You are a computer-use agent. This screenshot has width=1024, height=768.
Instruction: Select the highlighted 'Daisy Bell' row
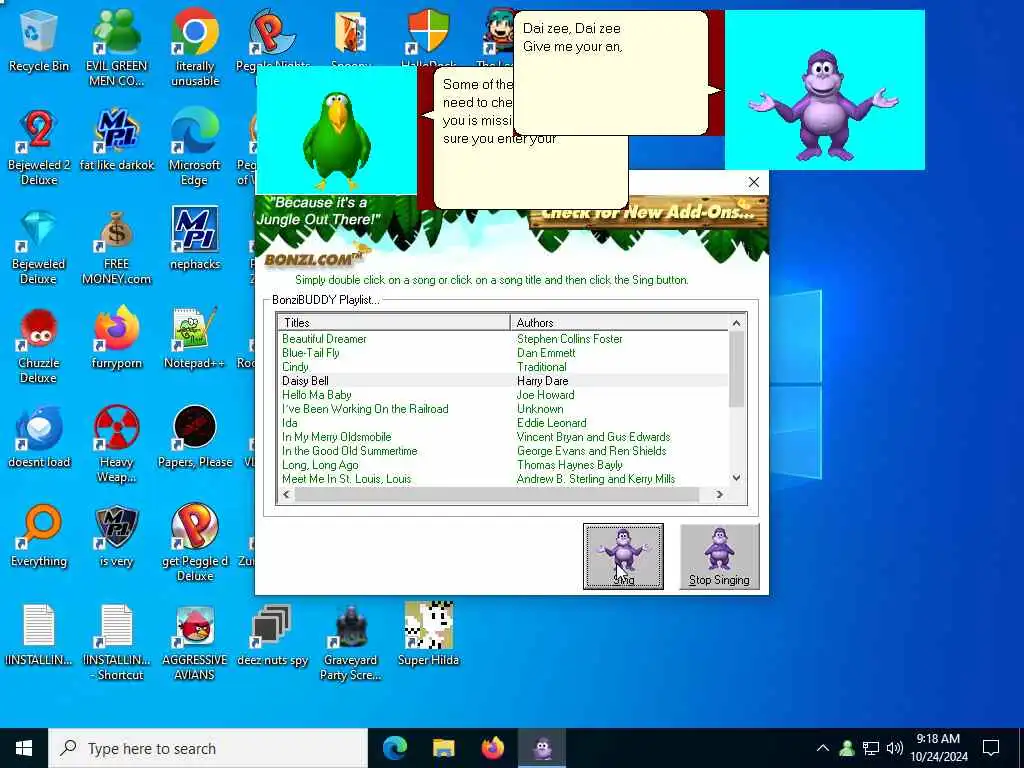click(503, 381)
